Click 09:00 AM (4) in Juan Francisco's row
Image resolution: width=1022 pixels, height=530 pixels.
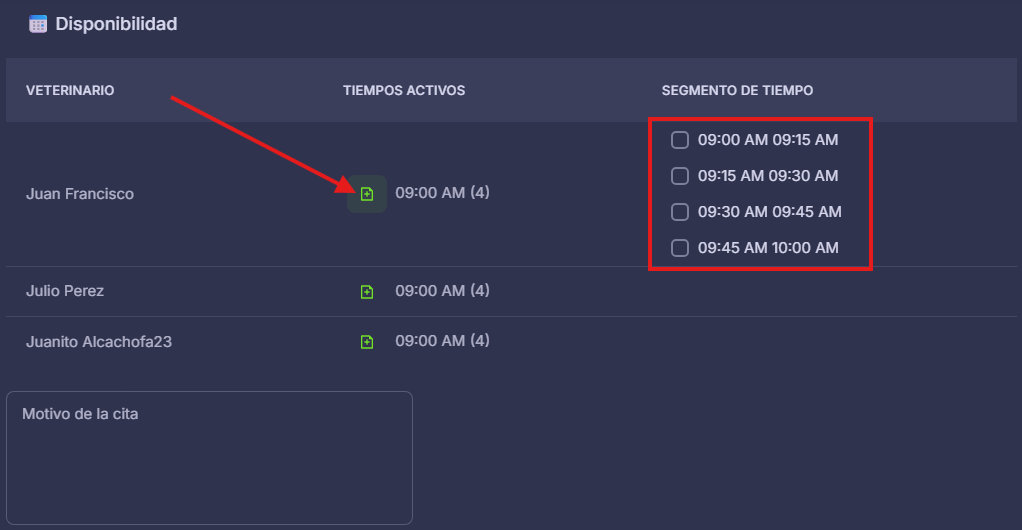(x=442, y=192)
